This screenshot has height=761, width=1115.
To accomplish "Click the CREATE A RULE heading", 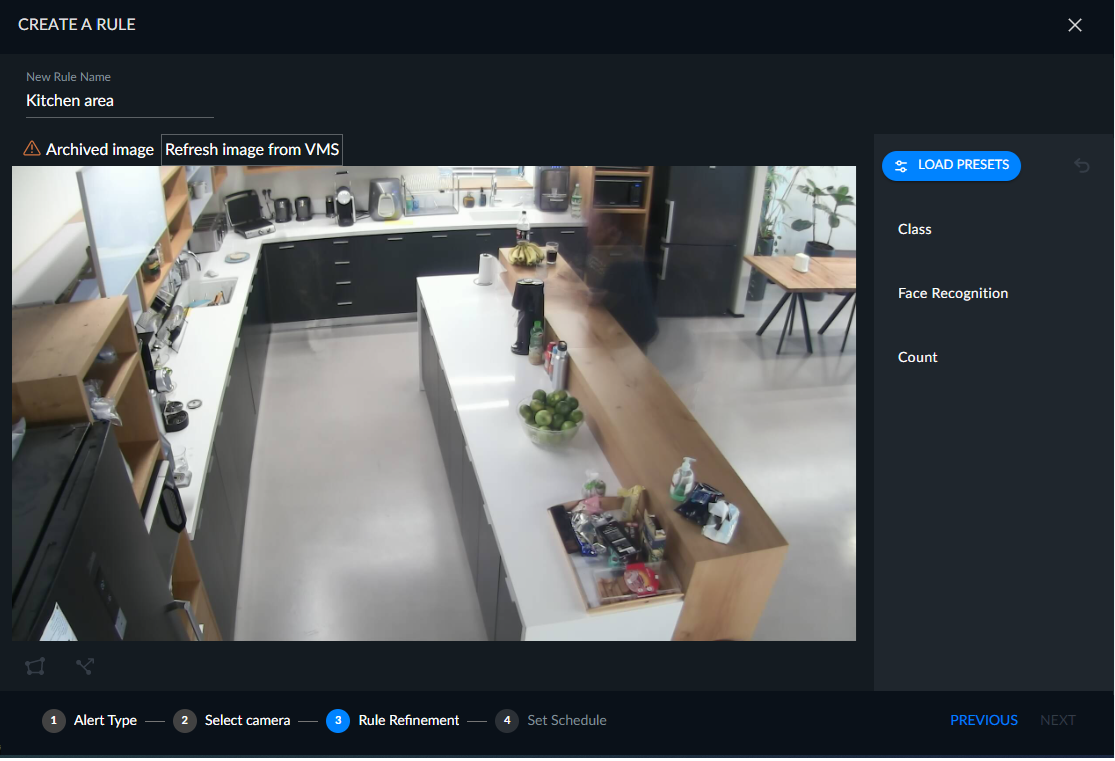I will (x=77, y=24).
